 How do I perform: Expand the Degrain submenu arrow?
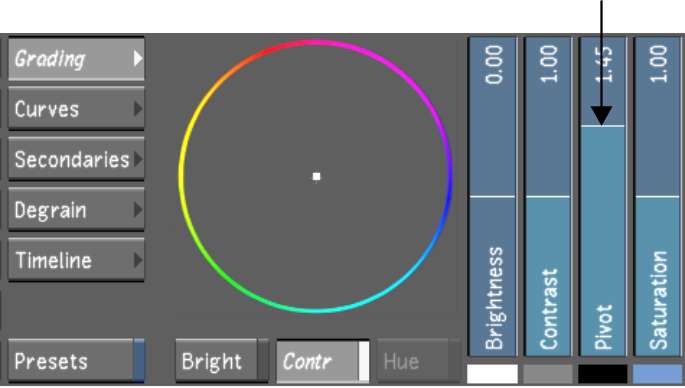(138, 210)
